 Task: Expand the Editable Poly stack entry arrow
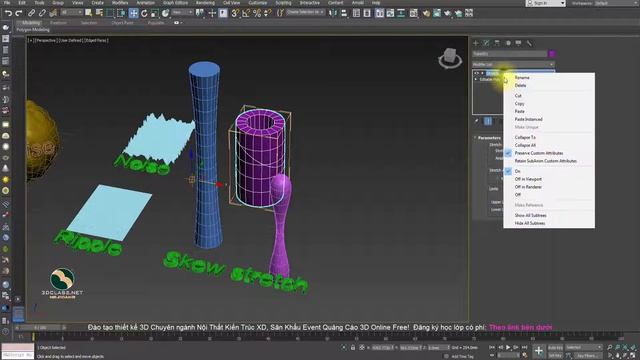point(476,79)
